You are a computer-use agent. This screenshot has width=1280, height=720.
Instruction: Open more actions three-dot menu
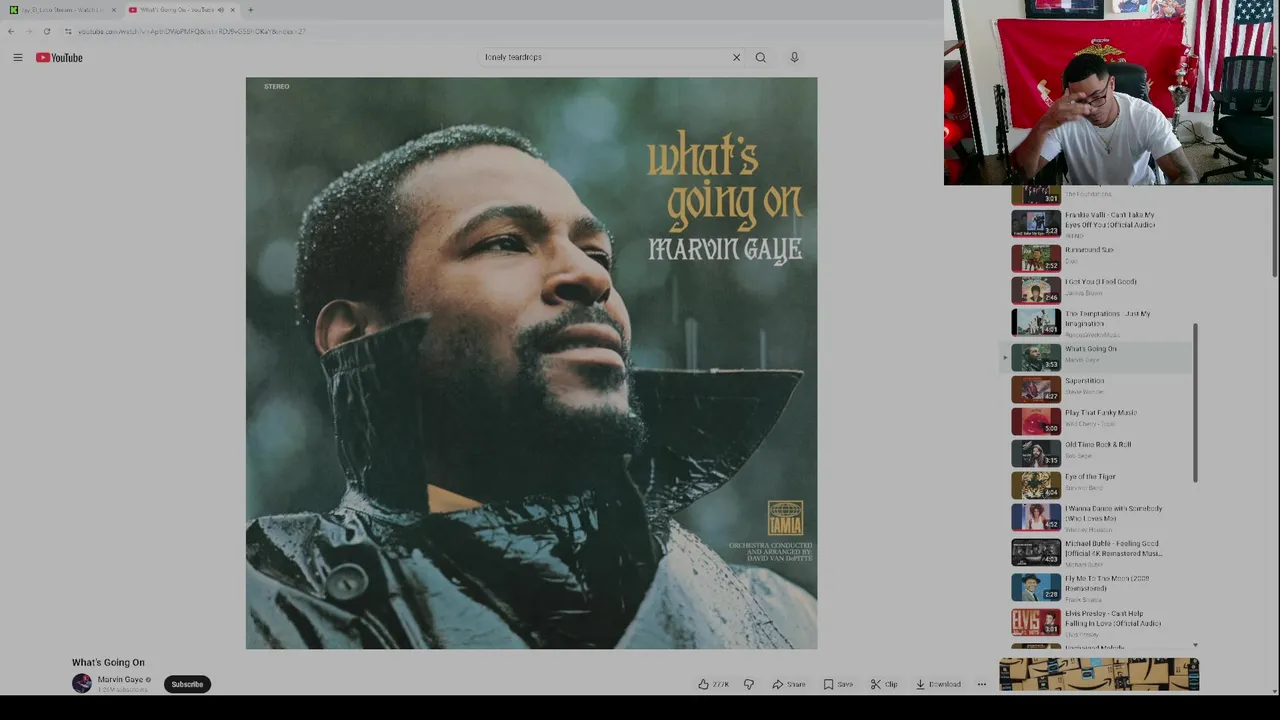point(982,684)
